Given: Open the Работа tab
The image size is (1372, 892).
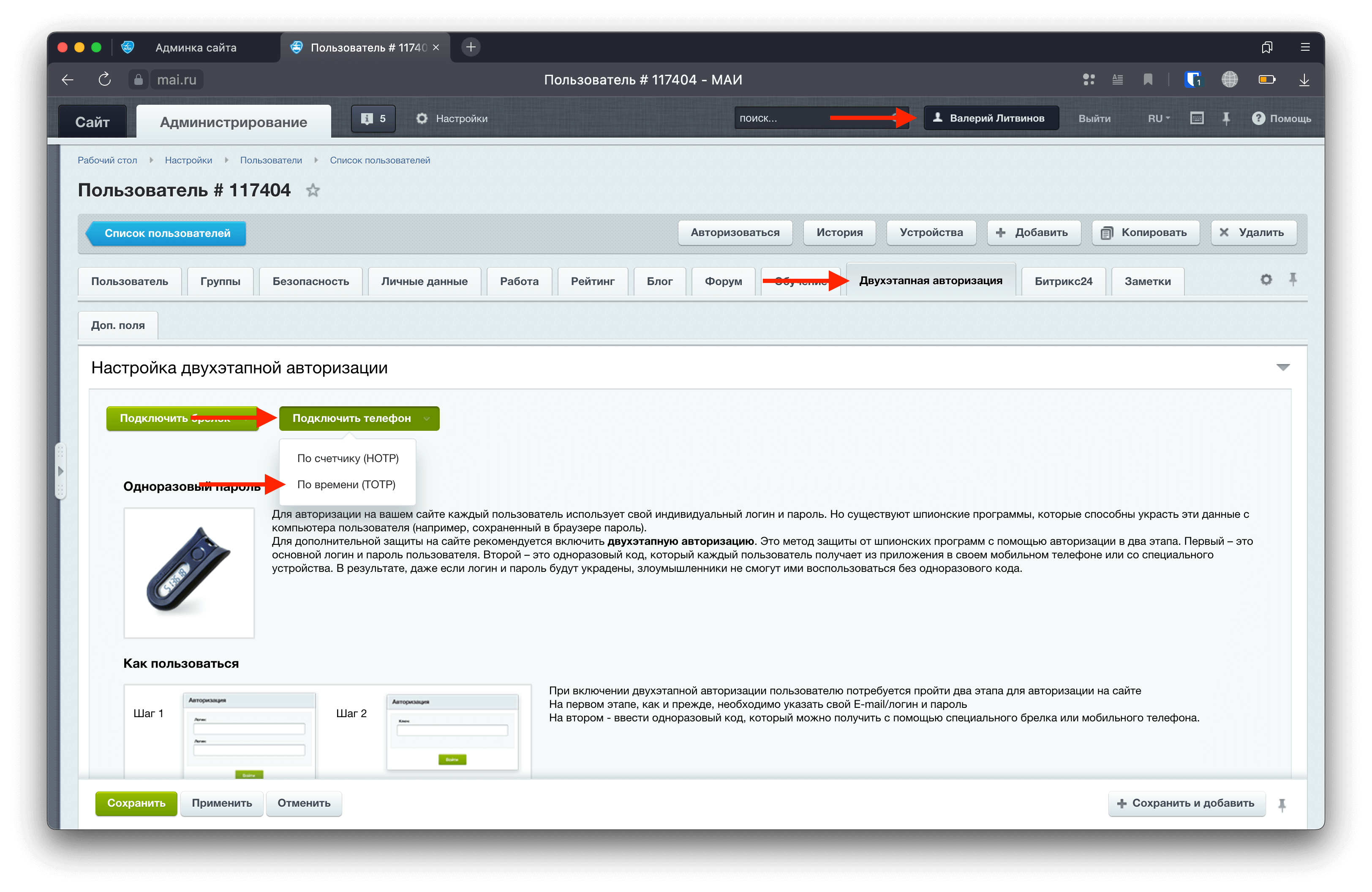Looking at the screenshot, I should pos(519,282).
